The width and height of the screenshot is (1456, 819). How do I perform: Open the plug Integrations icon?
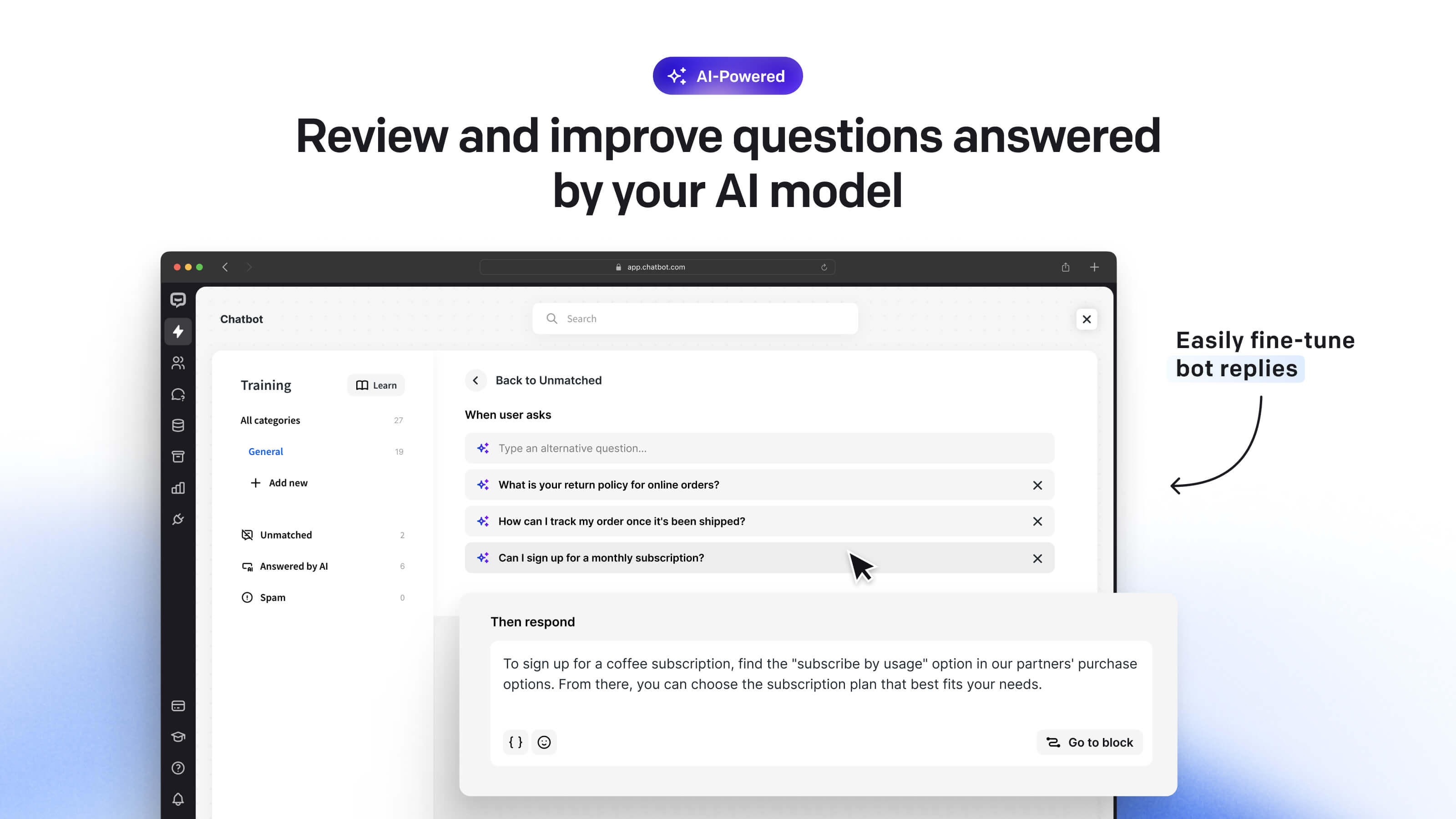point(178,519)
